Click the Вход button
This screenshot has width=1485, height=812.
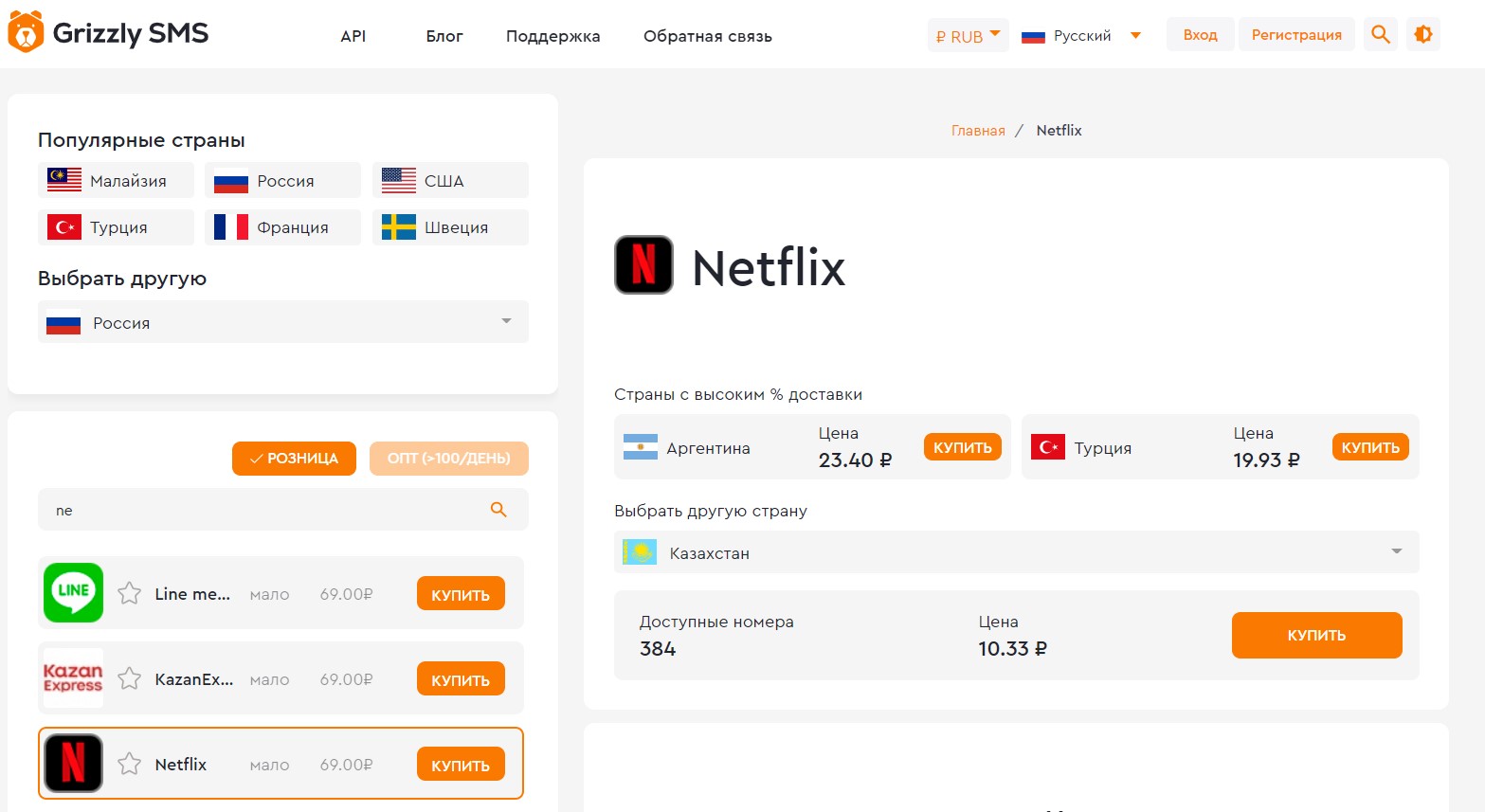[x=1200, y=35]
